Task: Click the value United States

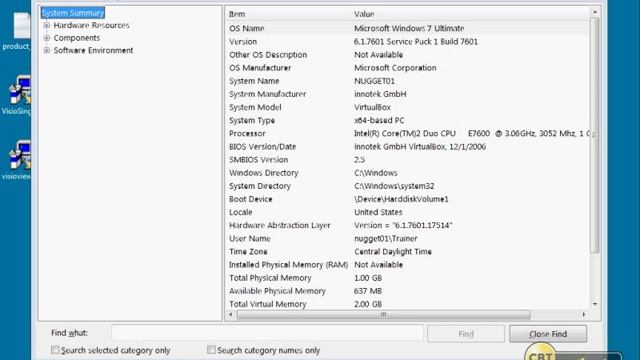Action: [x=378, y=212]
